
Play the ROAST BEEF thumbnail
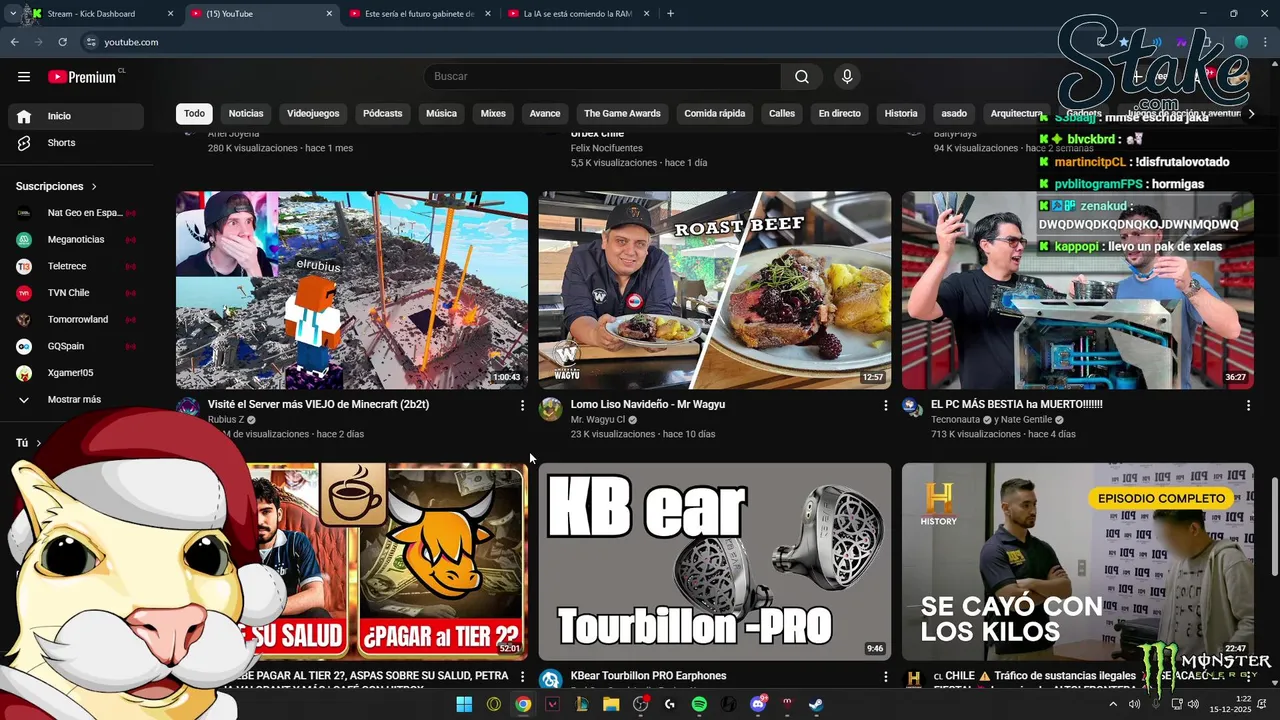(x=715, y=290)
